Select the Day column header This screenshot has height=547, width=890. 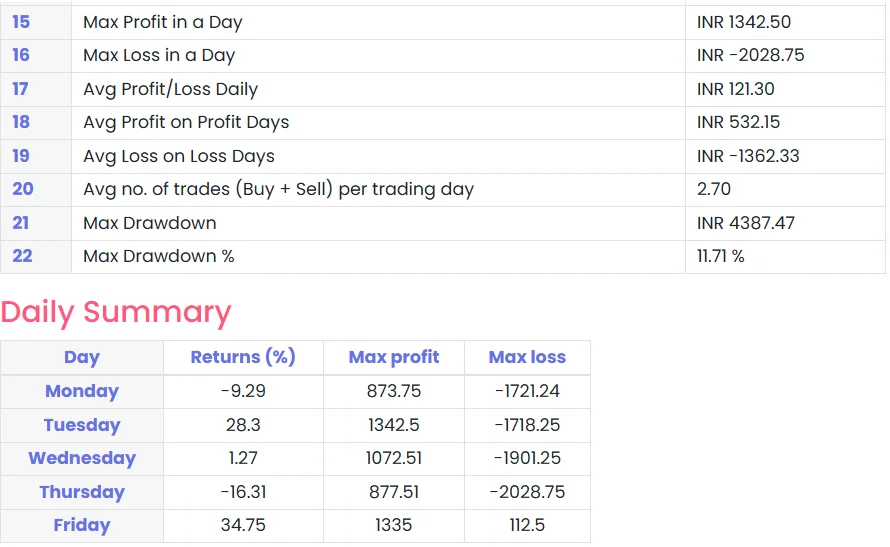click(82, 357)
